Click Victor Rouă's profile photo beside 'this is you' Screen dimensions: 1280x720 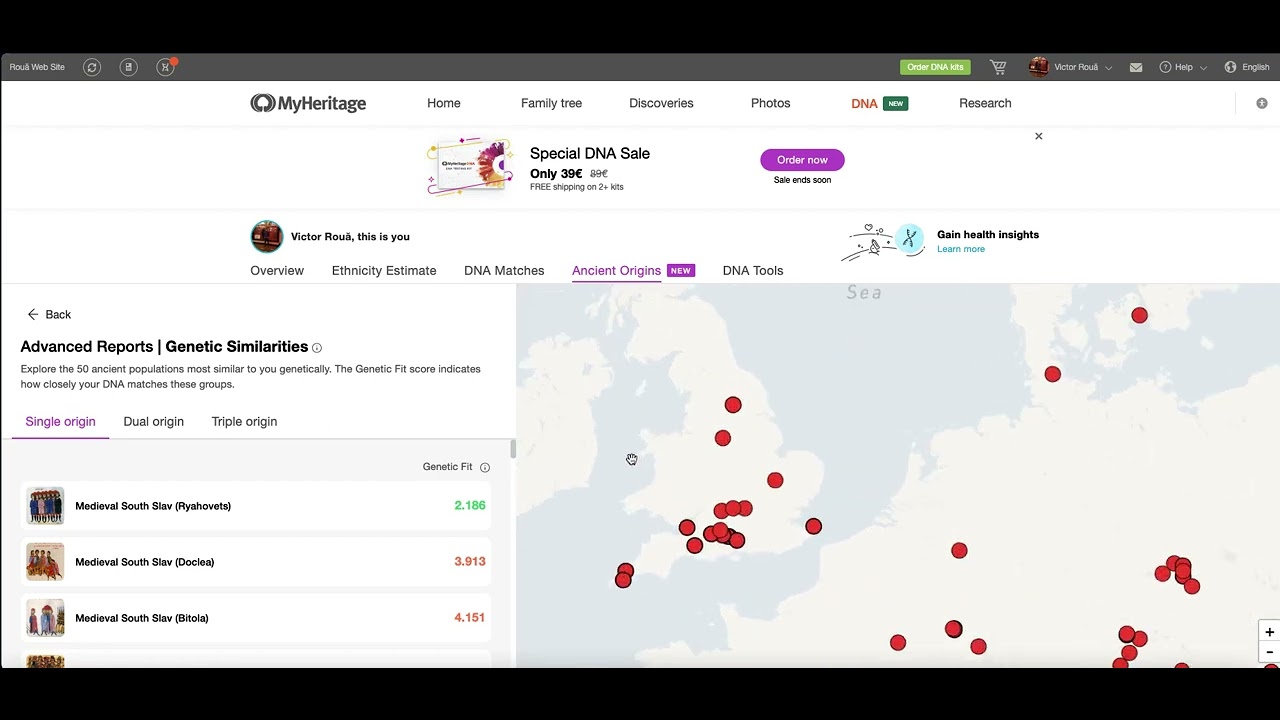pyautogui.click(x=267, y=237)
